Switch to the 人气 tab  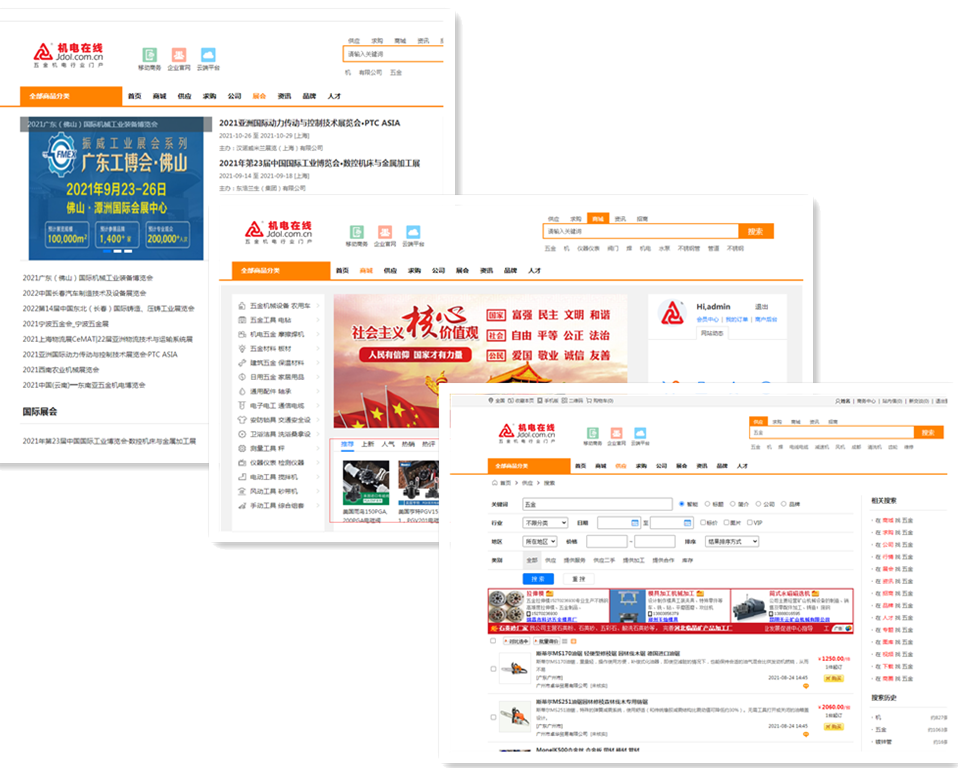coord(388,443)
